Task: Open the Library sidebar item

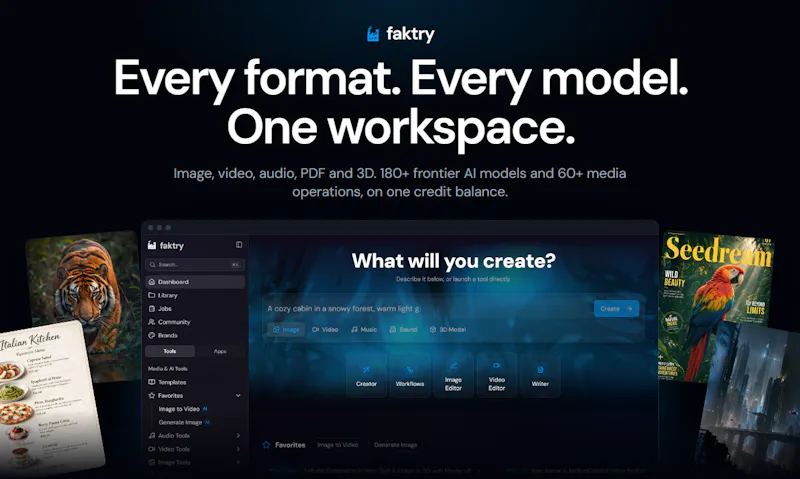Action: [195, 295]
